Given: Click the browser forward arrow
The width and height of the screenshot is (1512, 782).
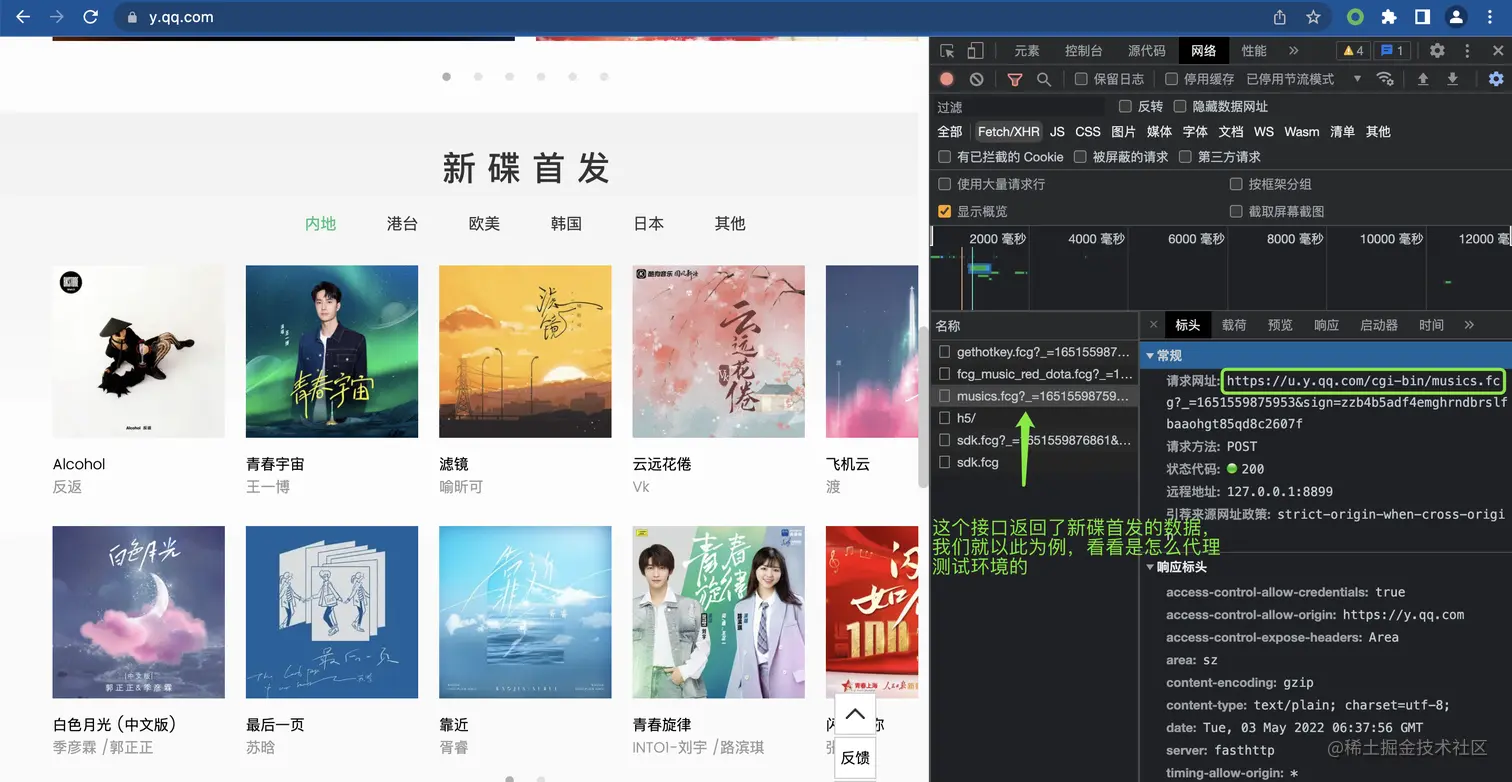Looking at the screenshot, I should [57, 17].
